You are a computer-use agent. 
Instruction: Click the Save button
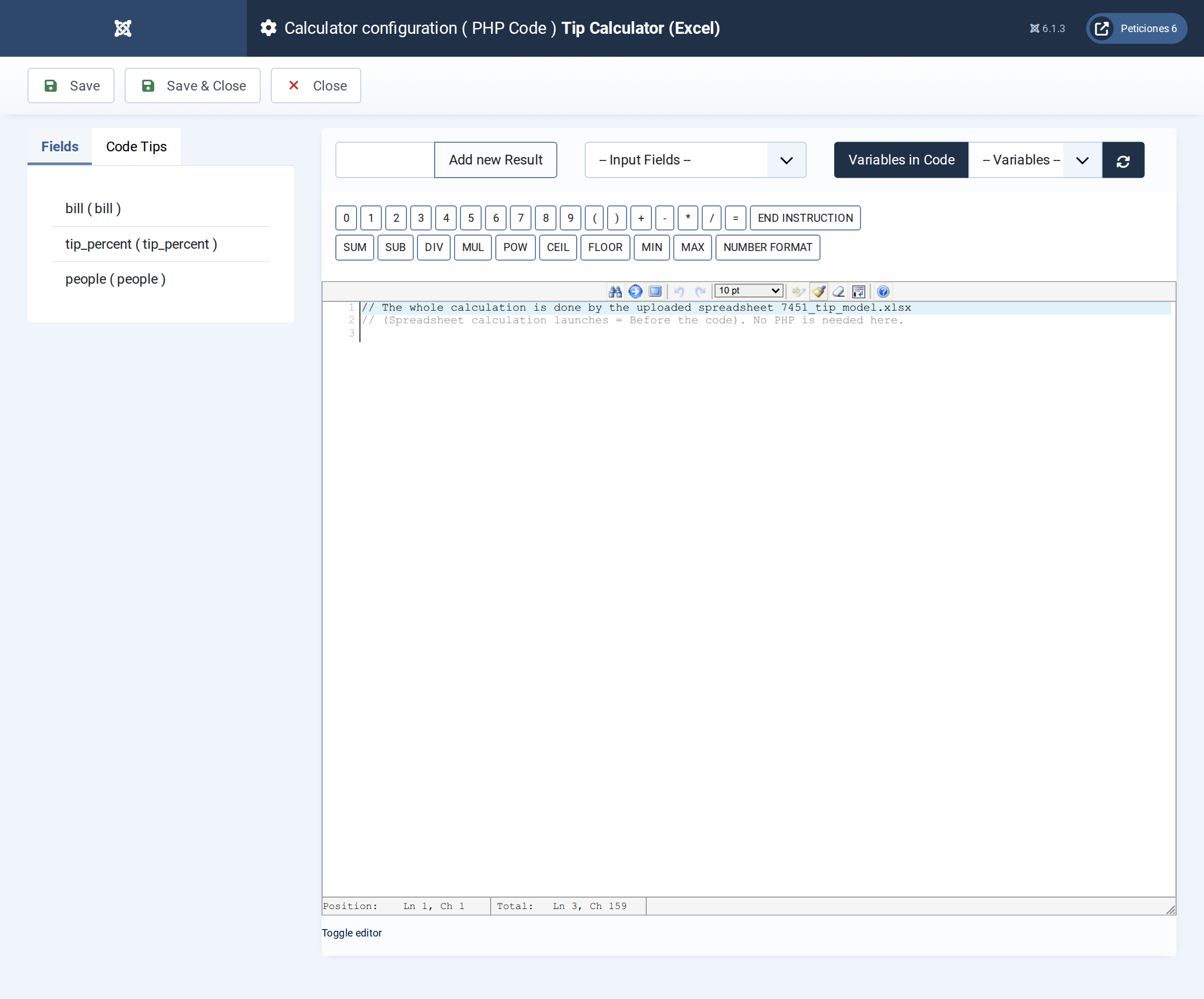click(x=71, y=85)
